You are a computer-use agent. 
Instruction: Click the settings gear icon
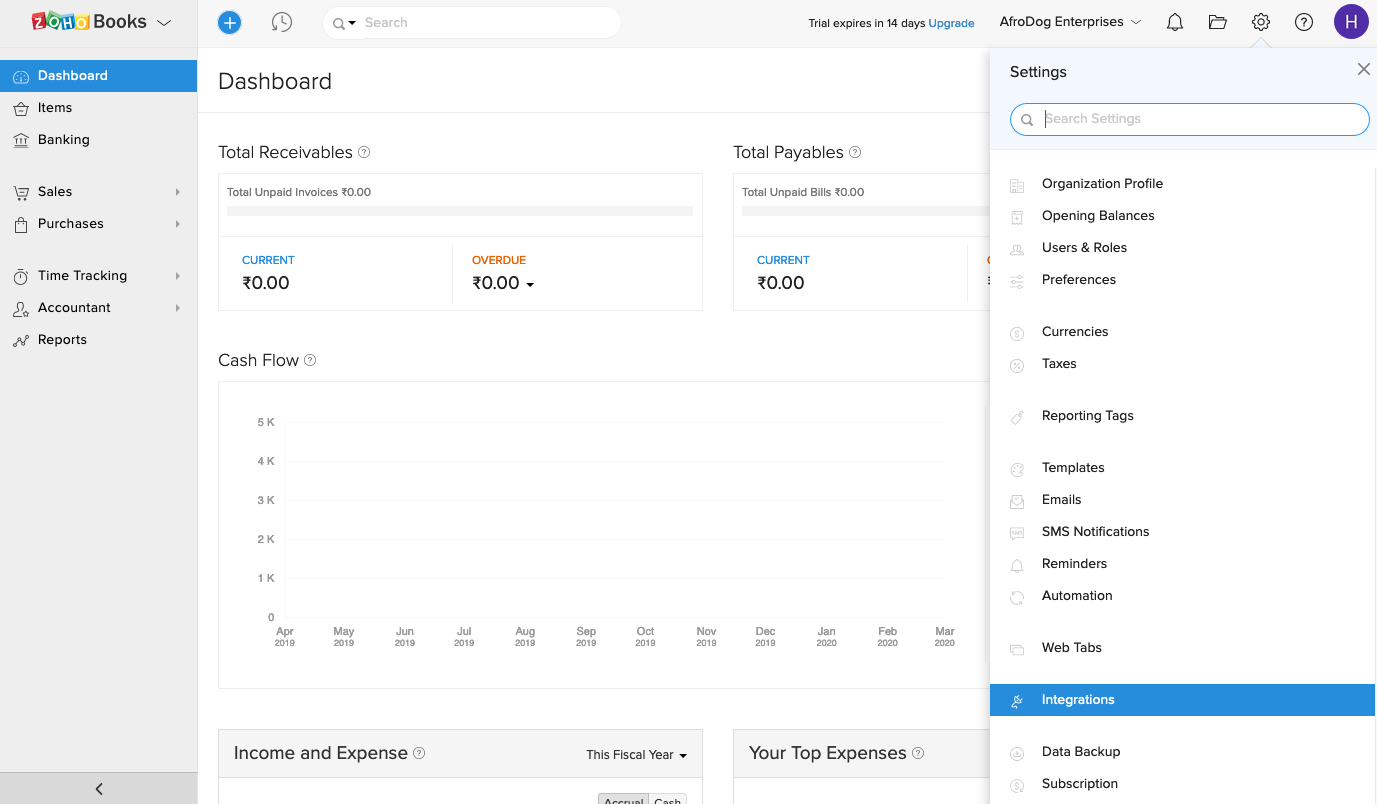tap(1261, 22)
